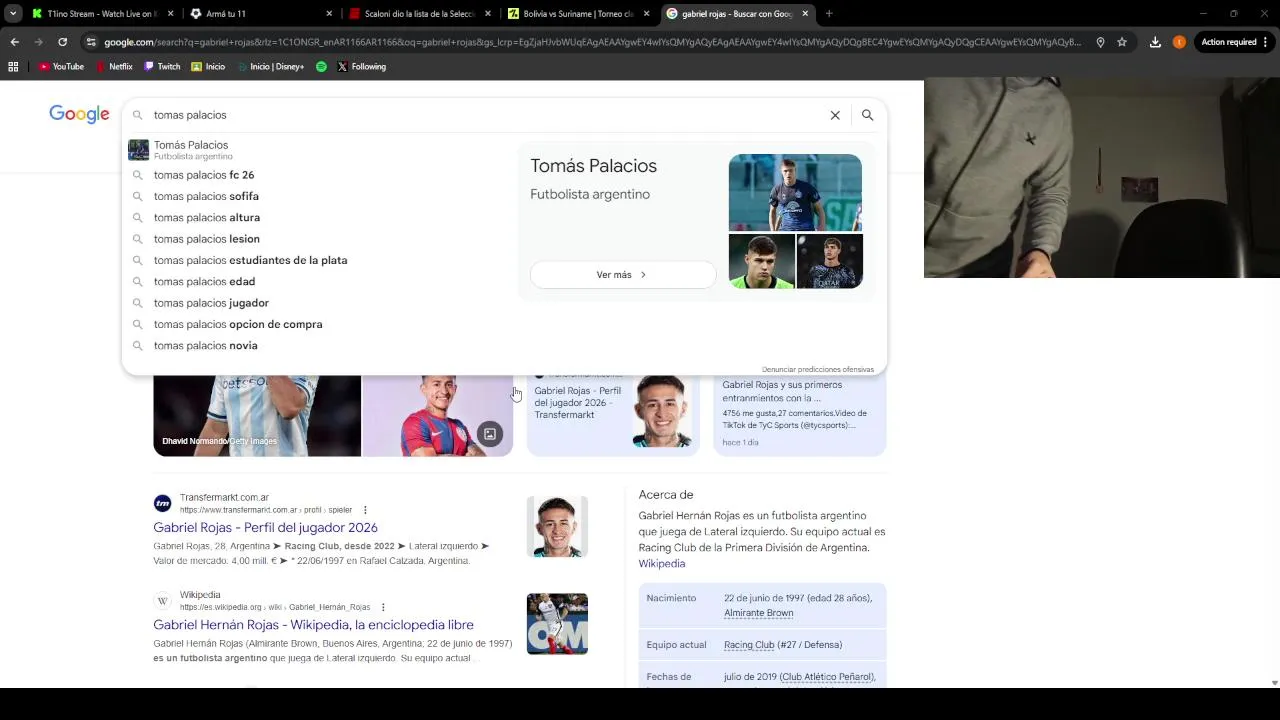Open site information icon in address bar
The height and width of the screenshot is (720, 1280).
pos(91,42)
